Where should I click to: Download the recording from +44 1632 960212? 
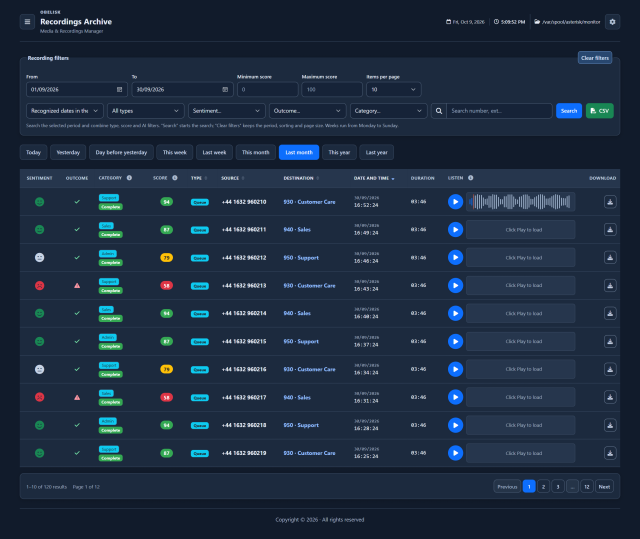coord(610,258)
